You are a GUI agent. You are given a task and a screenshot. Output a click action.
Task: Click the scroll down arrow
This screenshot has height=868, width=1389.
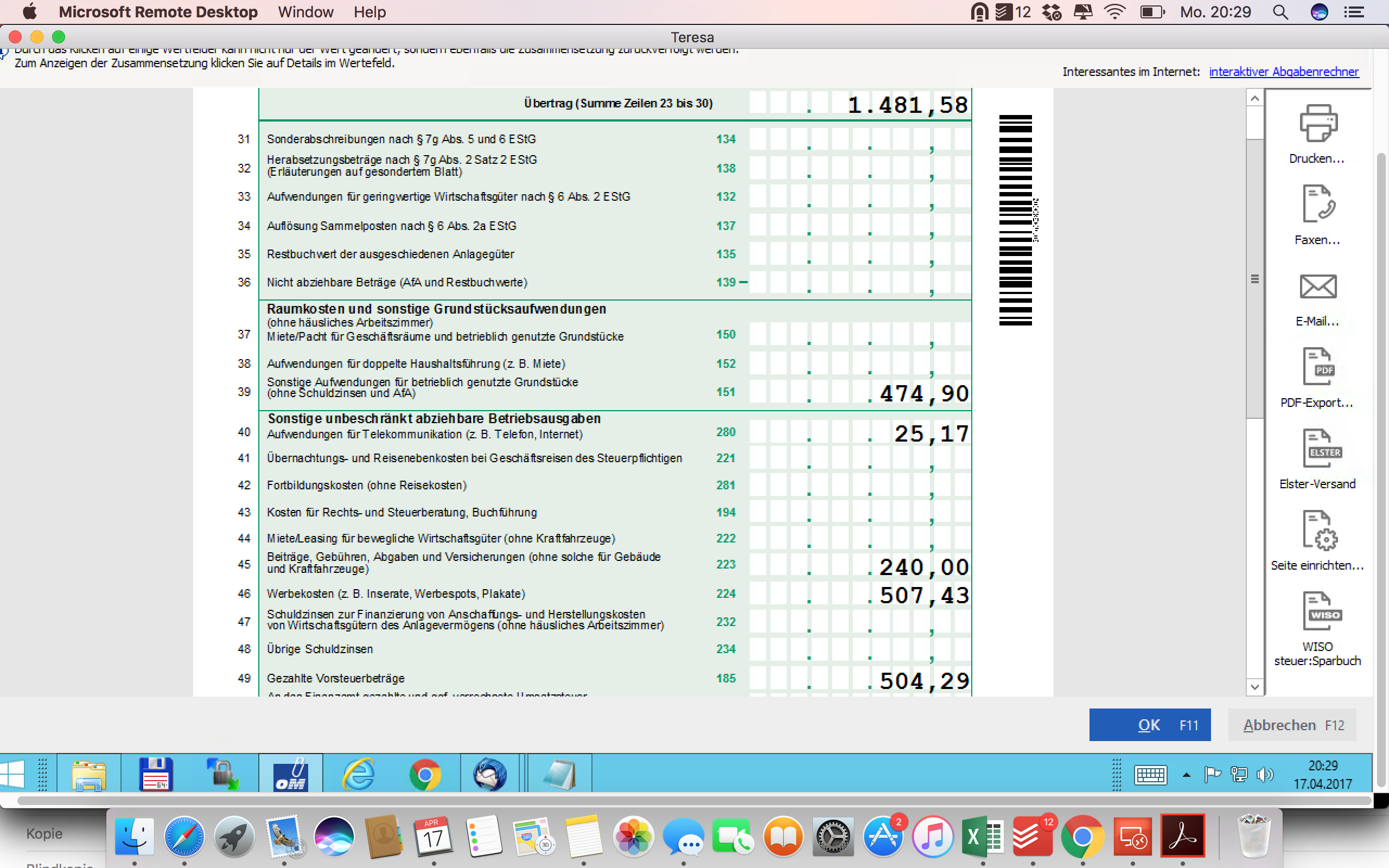point(1254,687)
